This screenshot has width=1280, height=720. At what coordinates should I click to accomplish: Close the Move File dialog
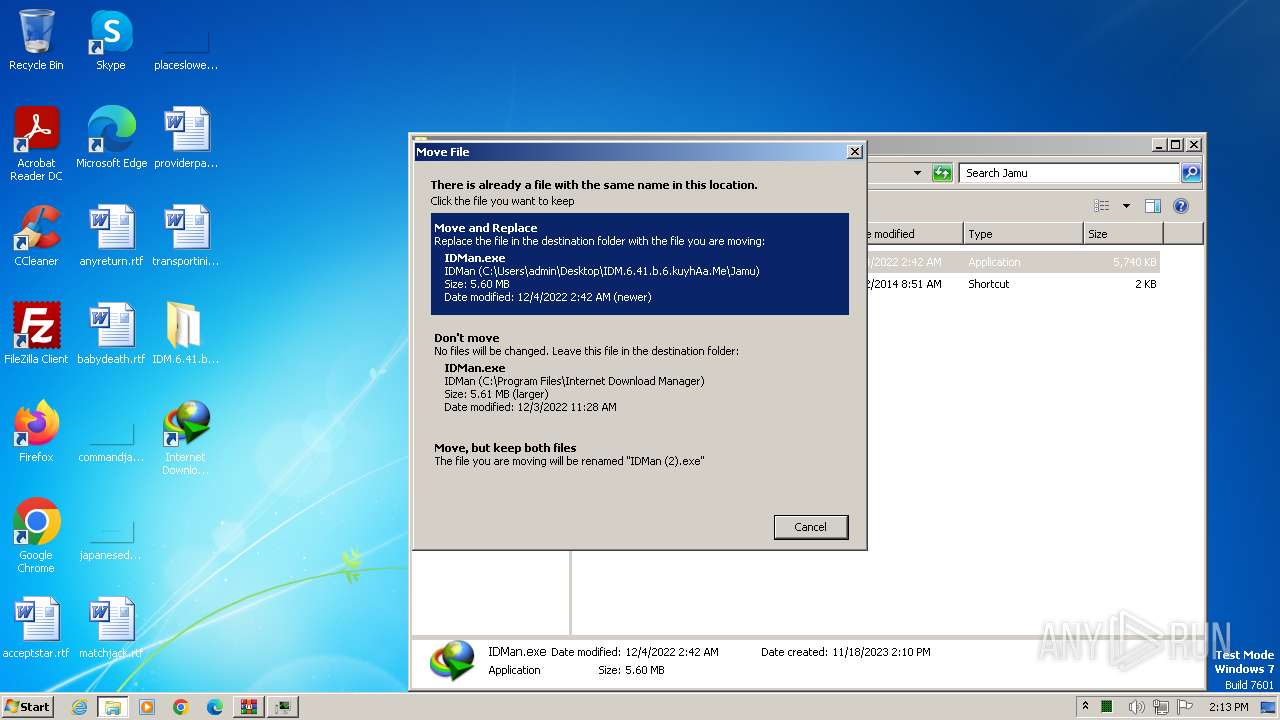tap(854, 152)
